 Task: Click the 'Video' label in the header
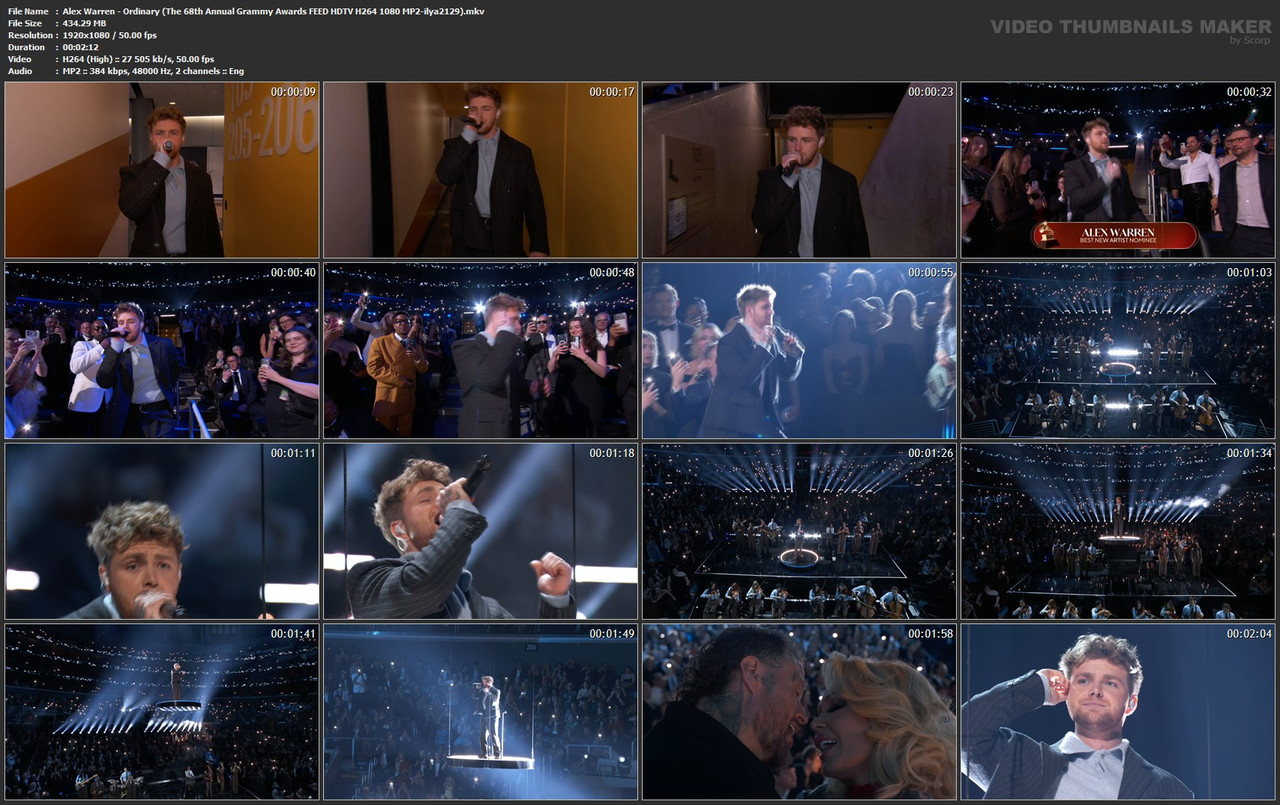(20, 59)
